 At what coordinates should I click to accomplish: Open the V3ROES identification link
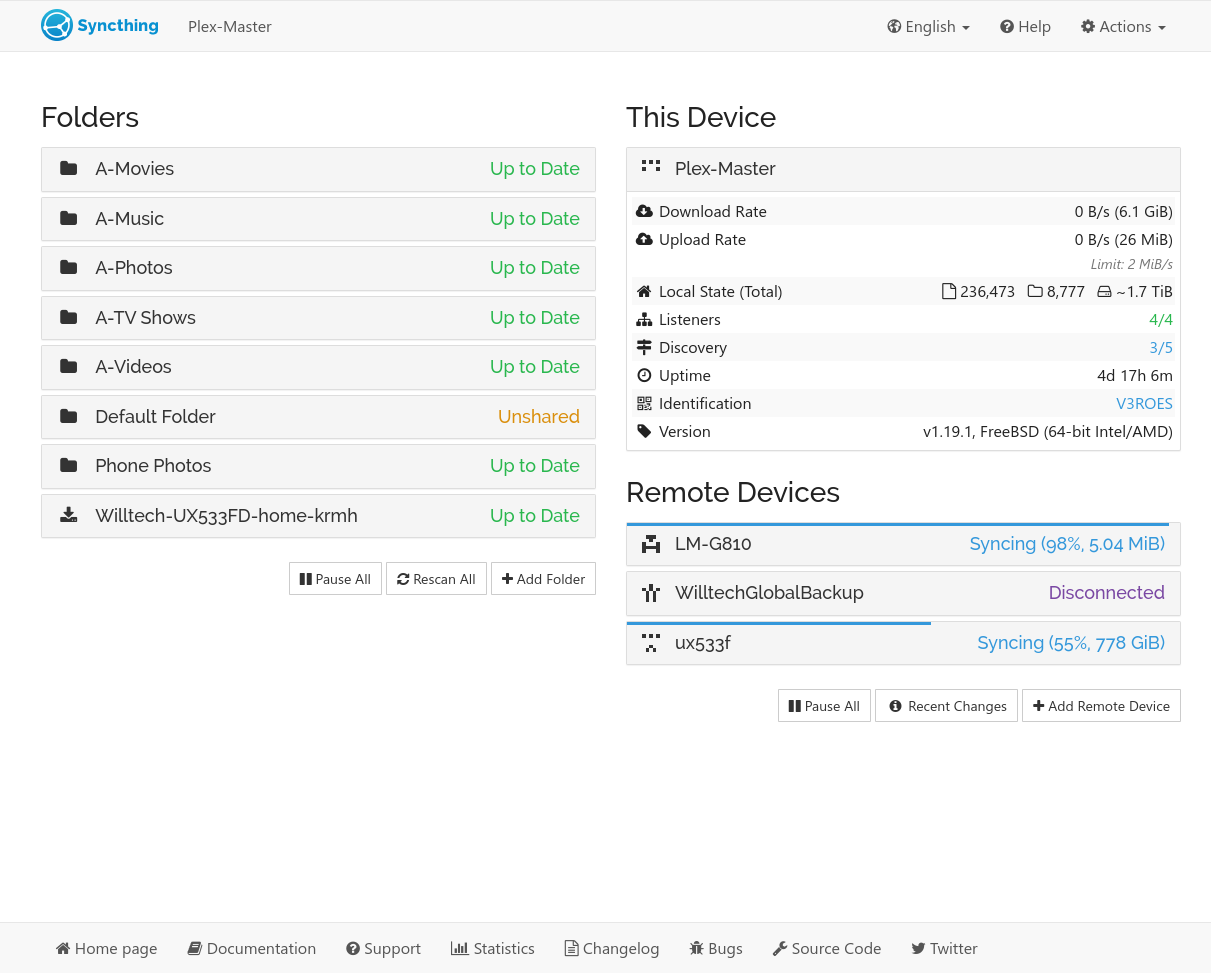pyautogui.click(x=1144, y=403)
